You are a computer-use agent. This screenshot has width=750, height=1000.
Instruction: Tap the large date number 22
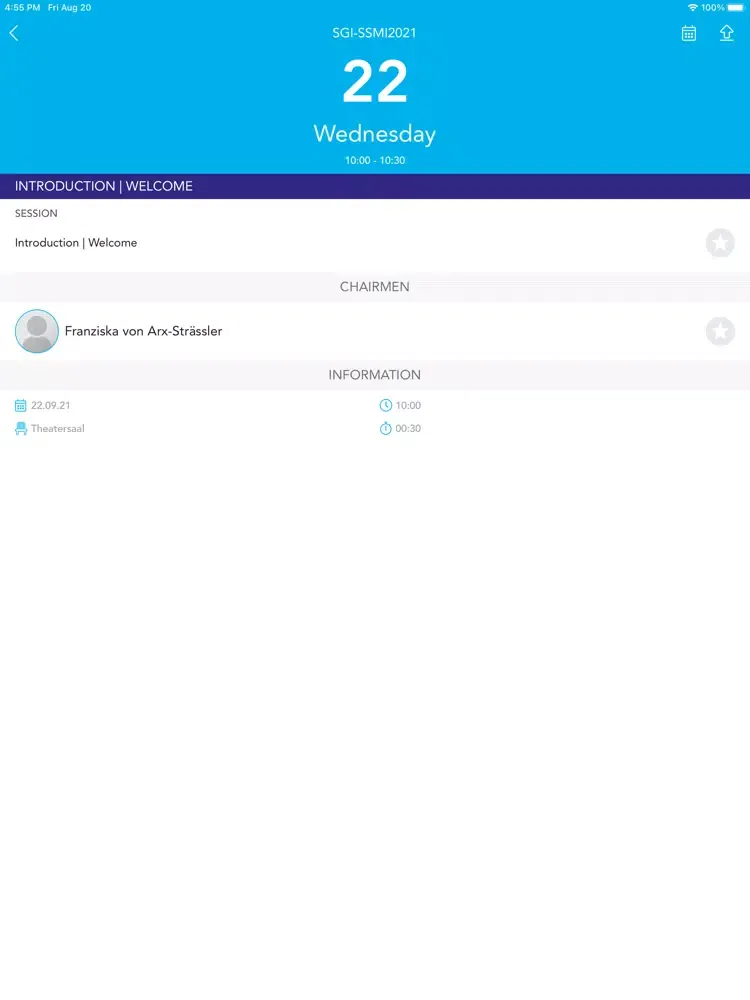point(375,82)
